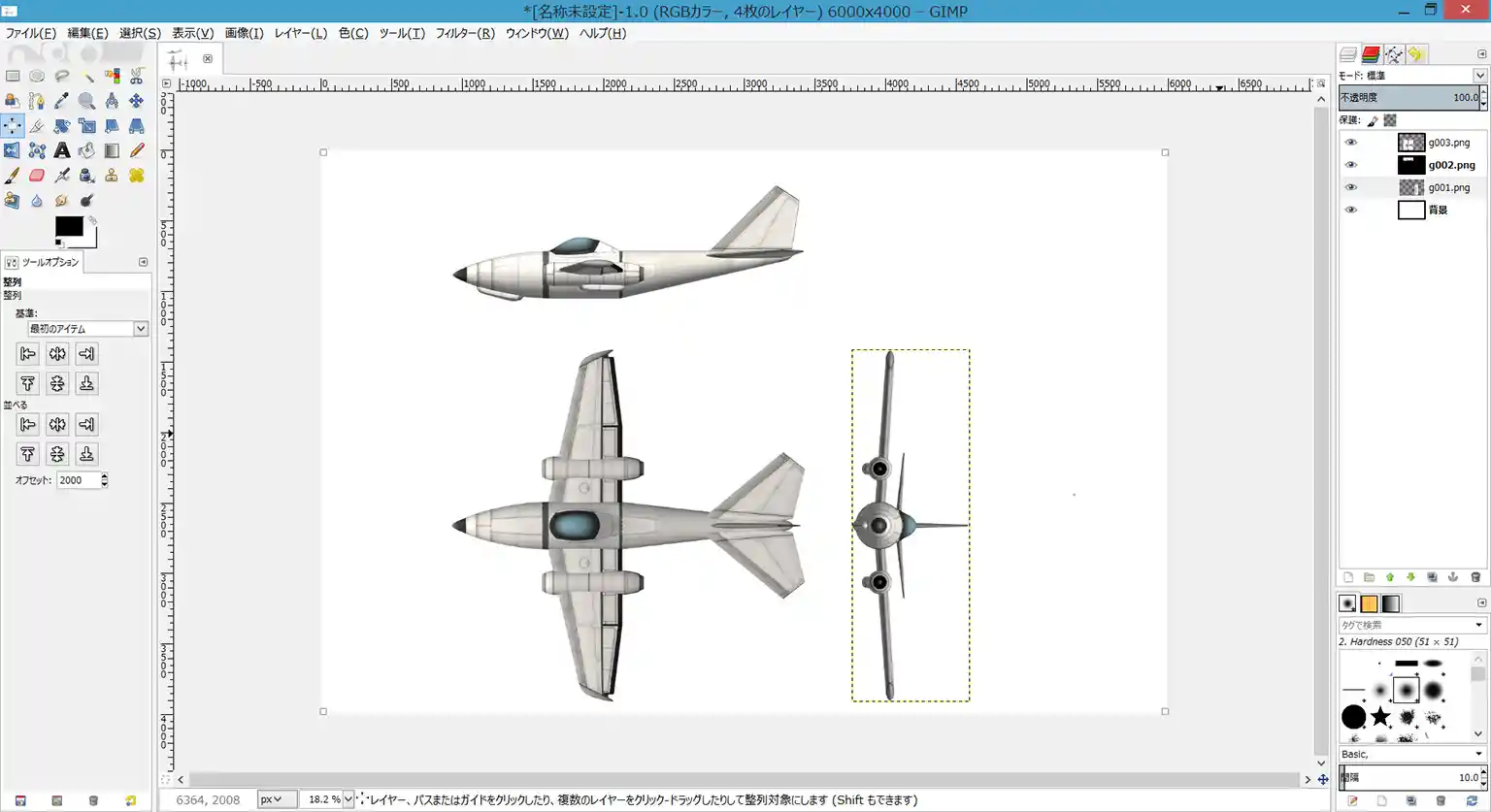Screen dimensions: 1491x812
Task: Hide the g002.png layer eye
Action: tap(1350, 165)
